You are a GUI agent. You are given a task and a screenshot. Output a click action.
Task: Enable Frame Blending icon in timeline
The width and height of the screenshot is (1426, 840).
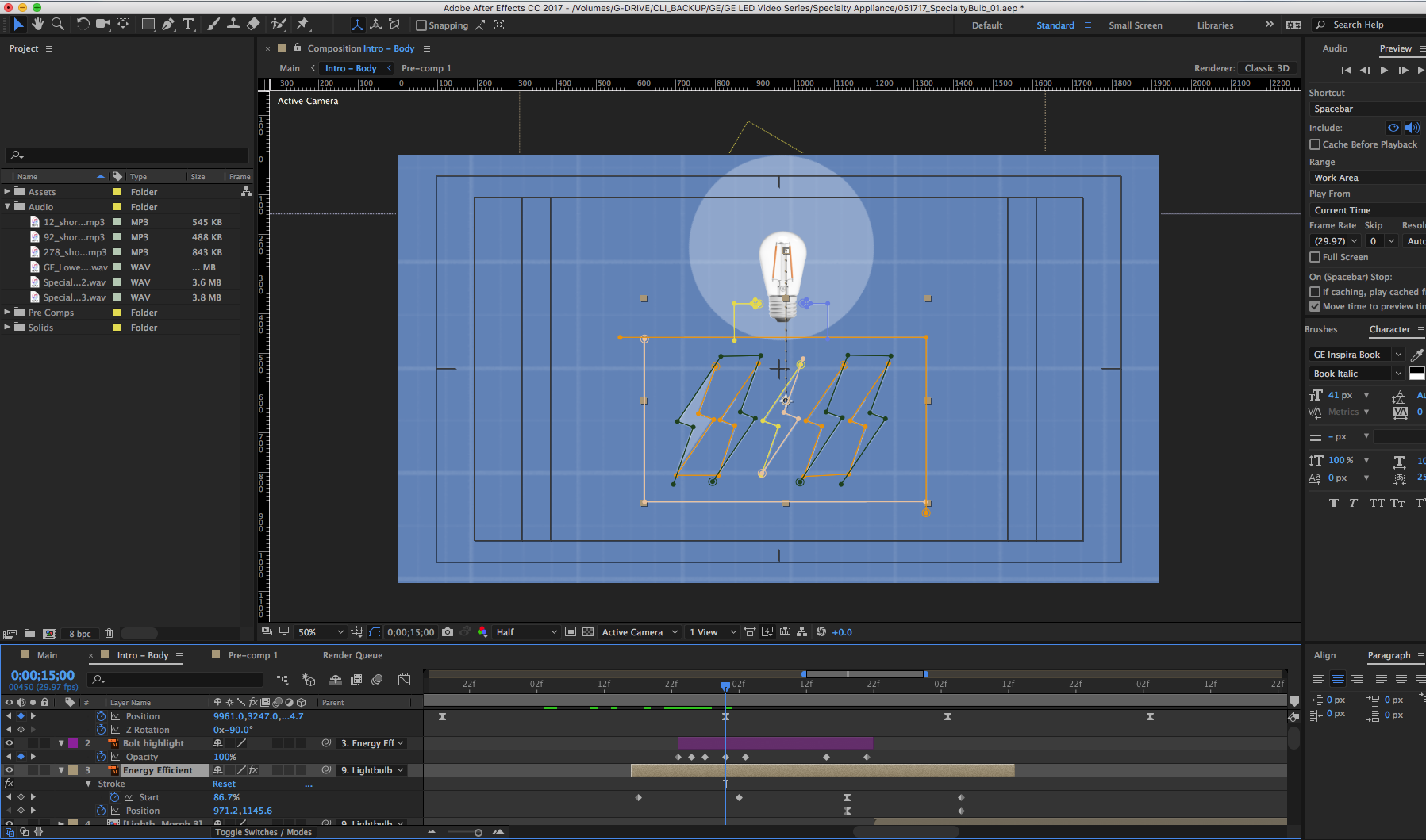(356, 680)
